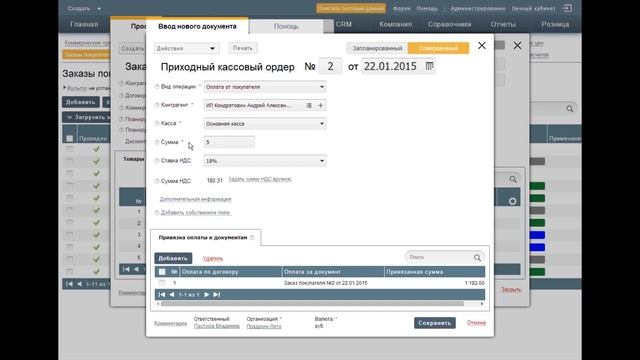Switch to Помощь tab in dialog
Screen dimensions: 640x360
pyautogui.click(x=286, y=26)
